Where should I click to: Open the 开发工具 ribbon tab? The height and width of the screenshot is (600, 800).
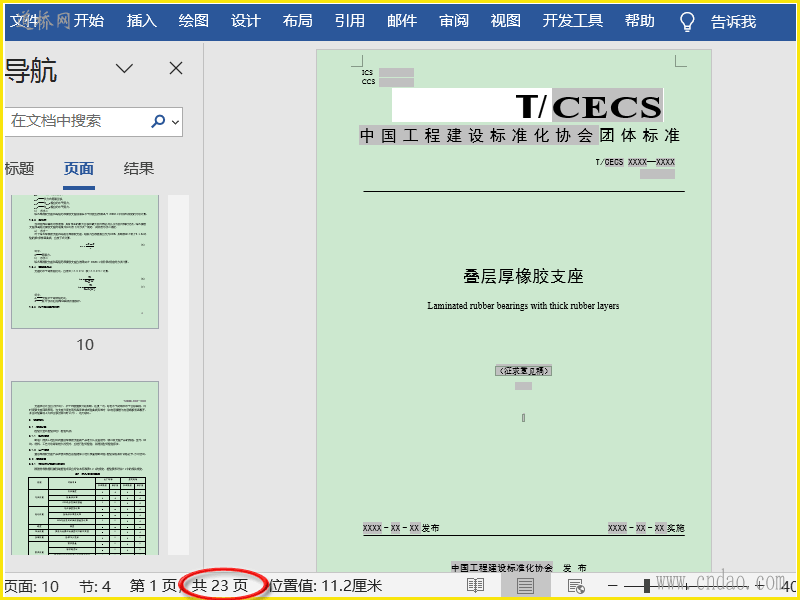click(x=572, y=20)
